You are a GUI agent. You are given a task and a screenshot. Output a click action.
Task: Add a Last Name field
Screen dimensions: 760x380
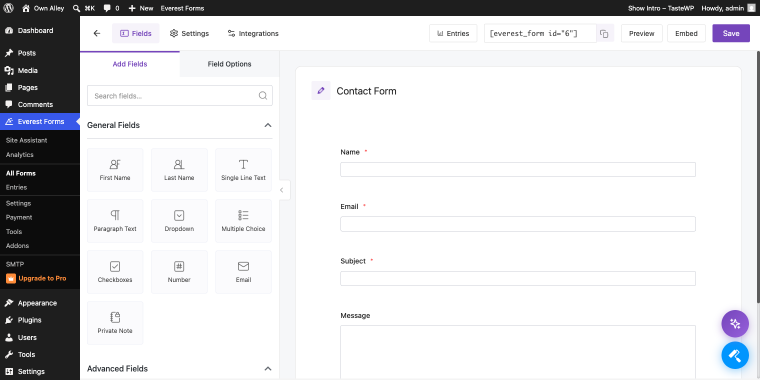179,170
